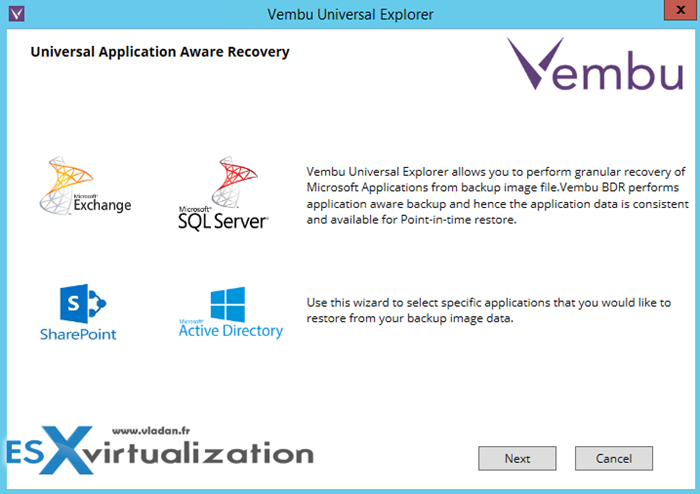Screen dimensions: 700x494
Task: Close the Vembu Universal Explorer window
Action: click(680, 10)
